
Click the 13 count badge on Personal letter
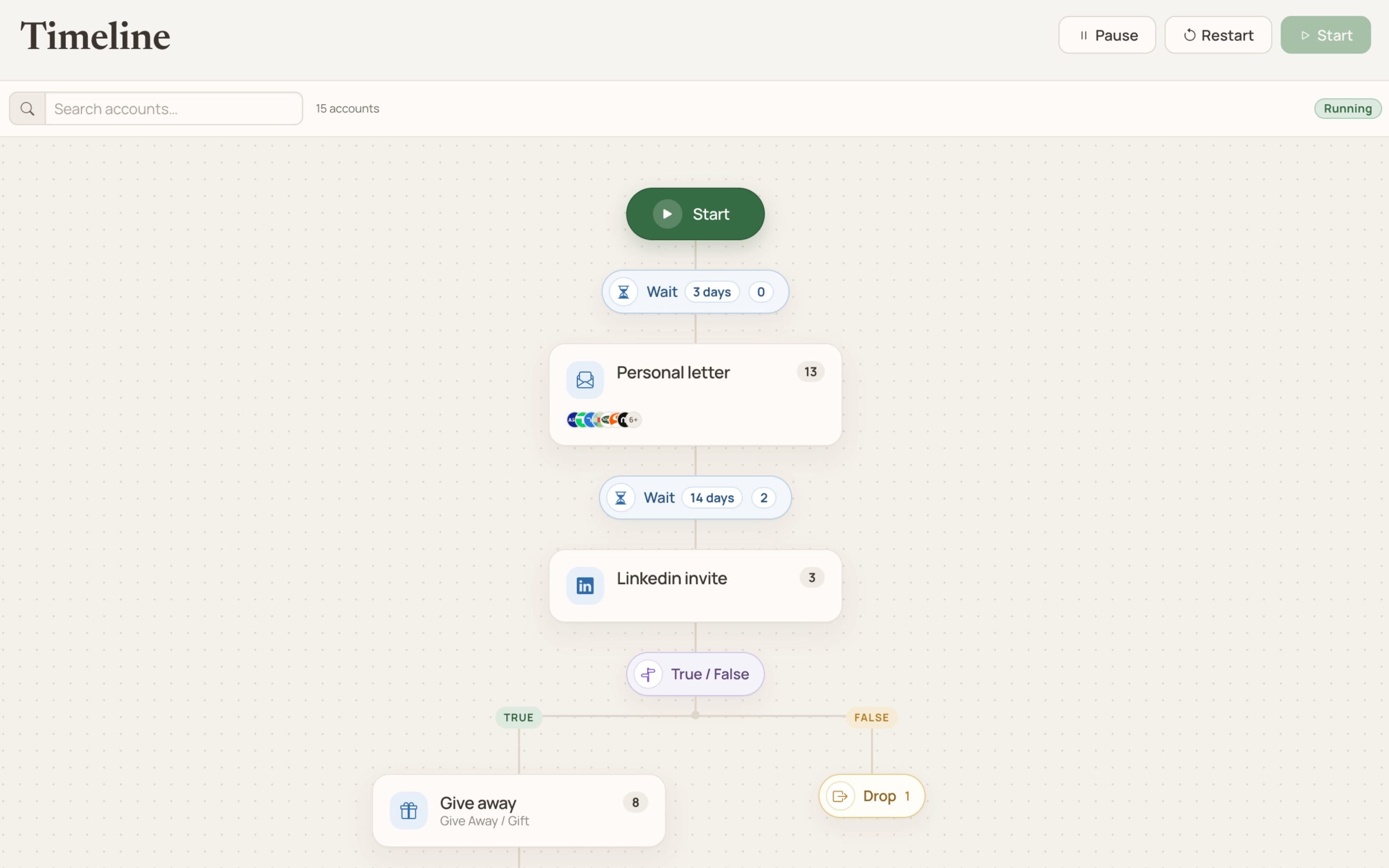(811, 372)
